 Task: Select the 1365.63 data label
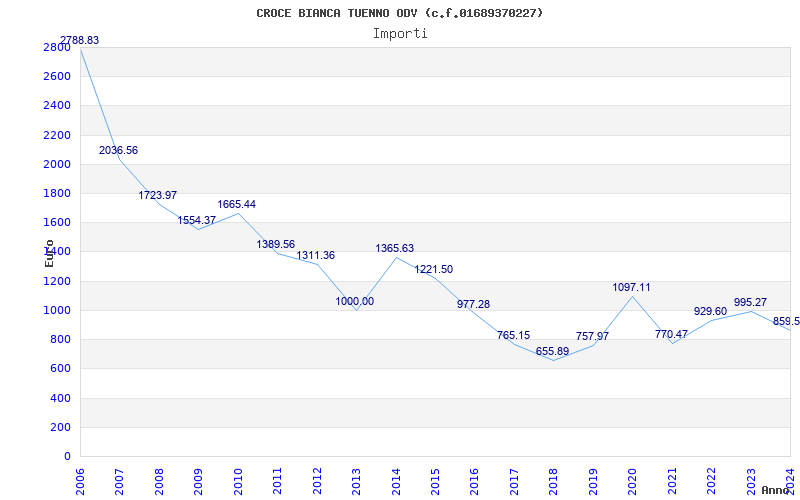(x=395, y=248)
